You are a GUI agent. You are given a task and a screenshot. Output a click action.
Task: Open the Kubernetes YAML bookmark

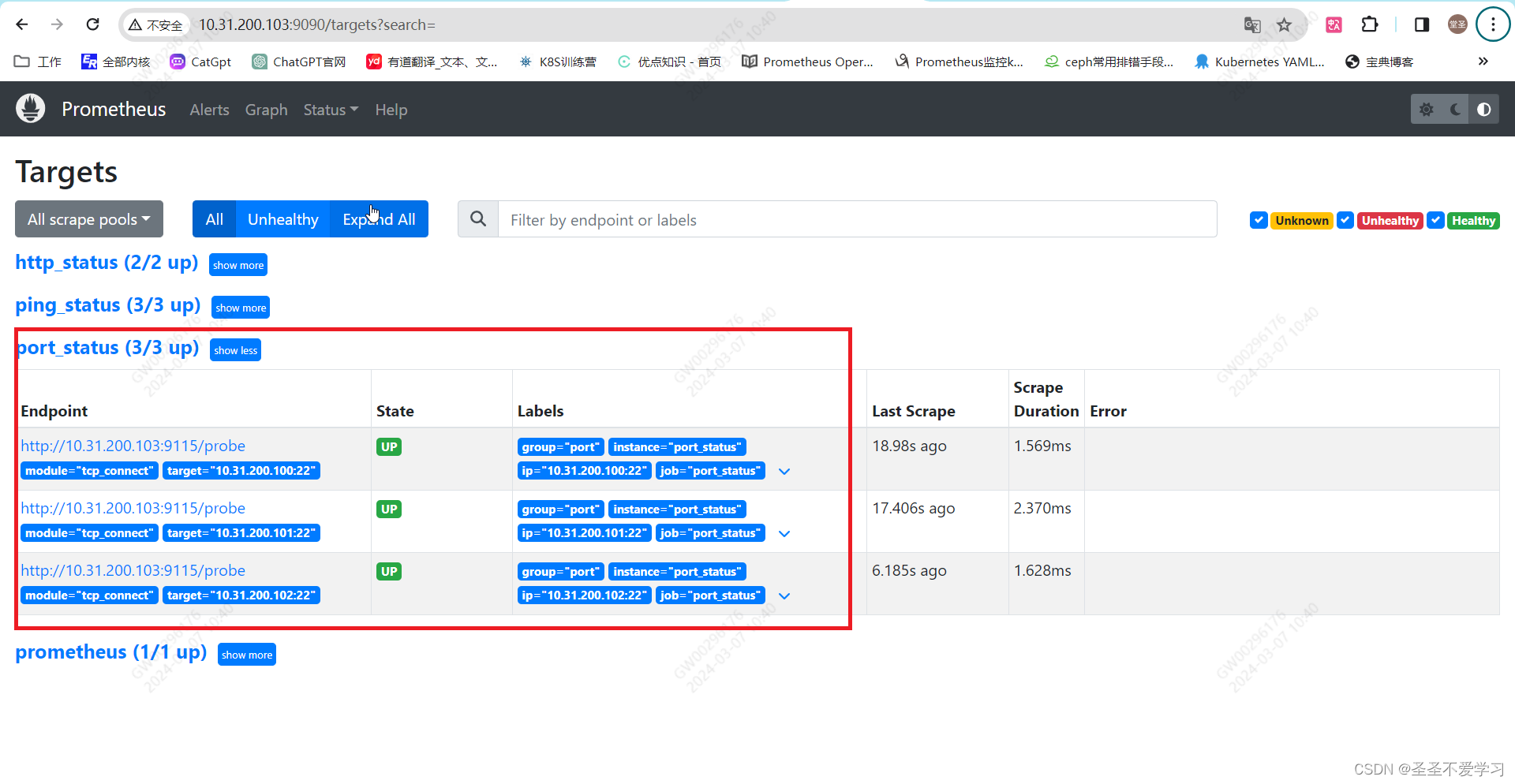pyautogui.click(x=1259, y=62)
